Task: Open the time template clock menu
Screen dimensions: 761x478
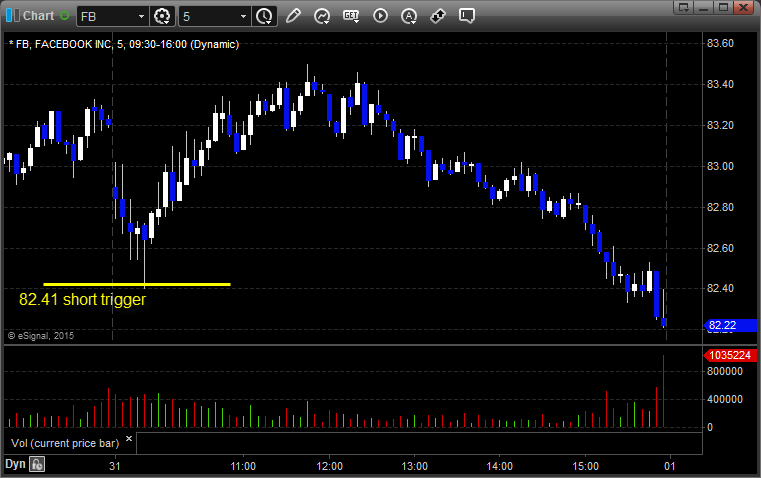Action: (265, 16)
